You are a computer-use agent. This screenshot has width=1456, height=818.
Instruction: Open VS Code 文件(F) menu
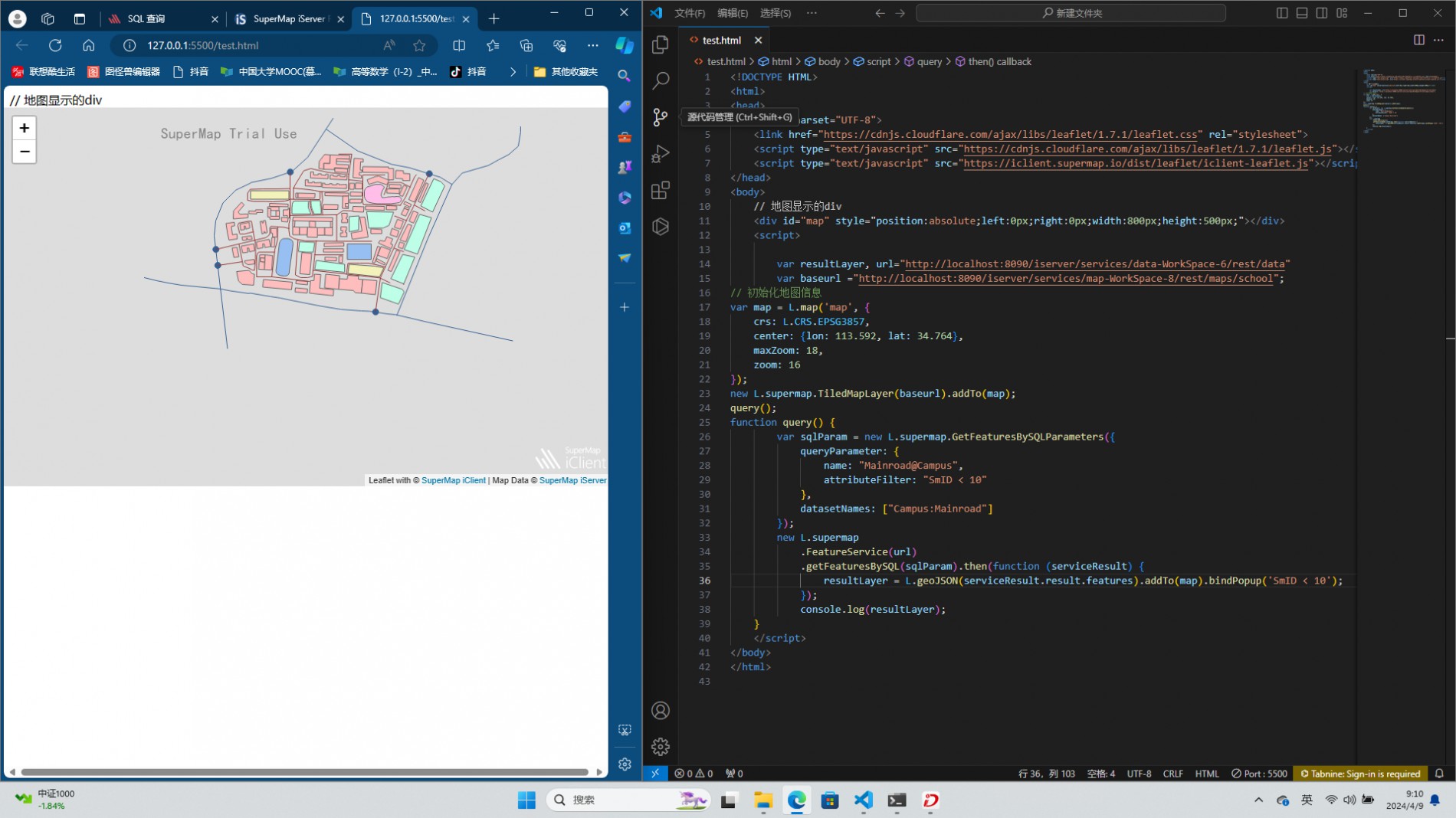(x=690, y=13)
